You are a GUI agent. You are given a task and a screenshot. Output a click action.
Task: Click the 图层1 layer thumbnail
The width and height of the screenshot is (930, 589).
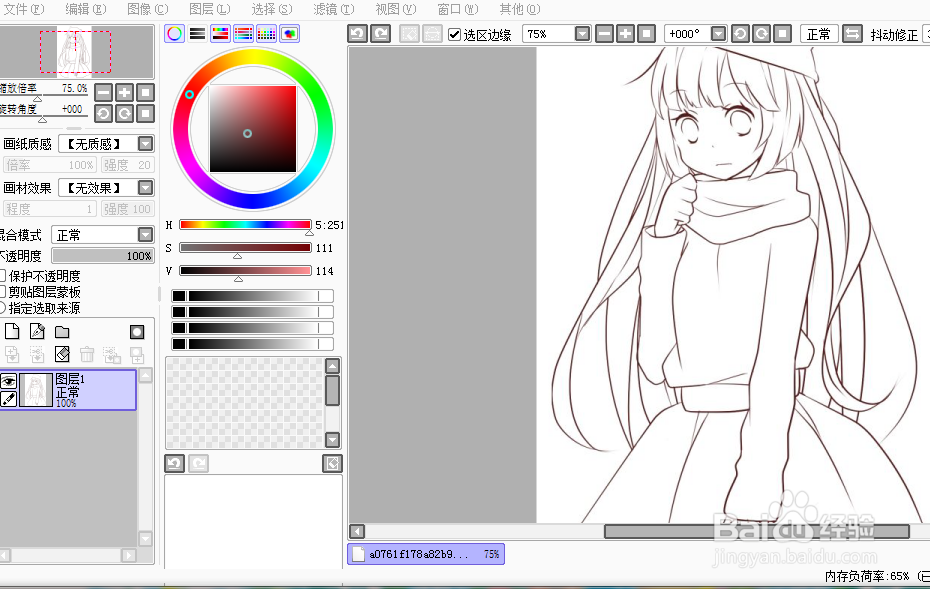point(36,390)
